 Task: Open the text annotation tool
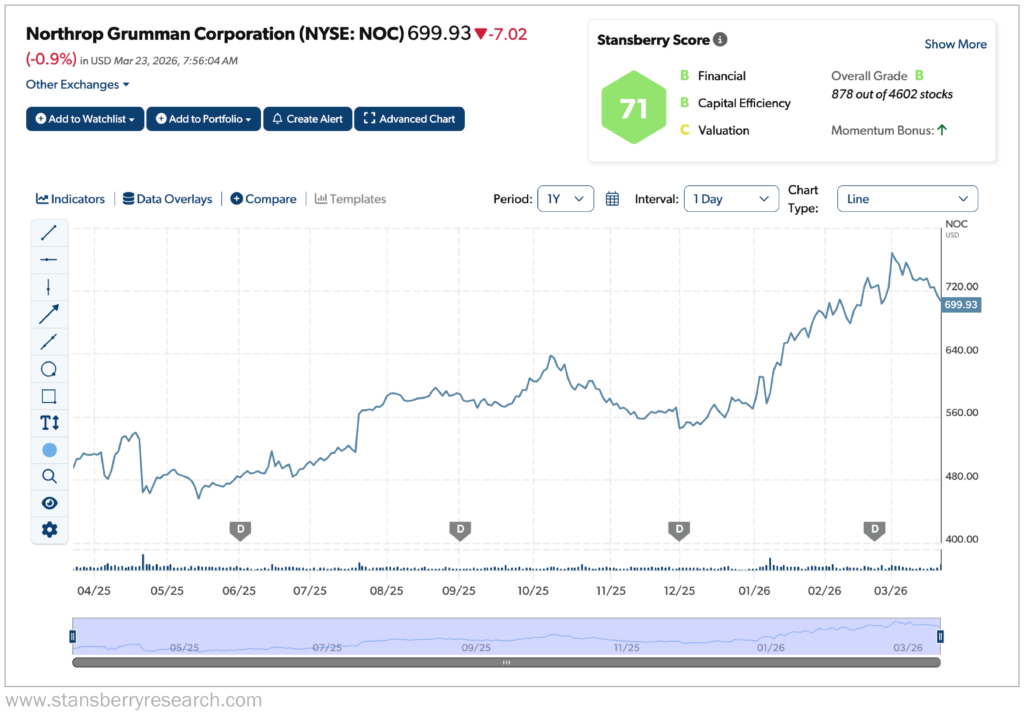tap(49, 423)
